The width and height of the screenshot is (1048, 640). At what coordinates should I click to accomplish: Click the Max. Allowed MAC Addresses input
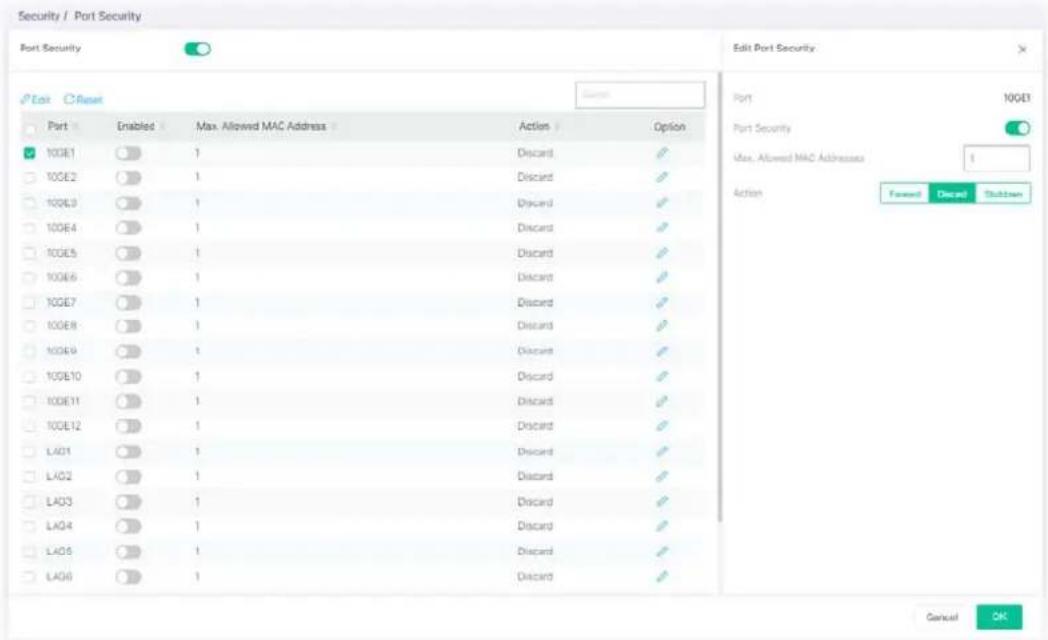[997, 158]
